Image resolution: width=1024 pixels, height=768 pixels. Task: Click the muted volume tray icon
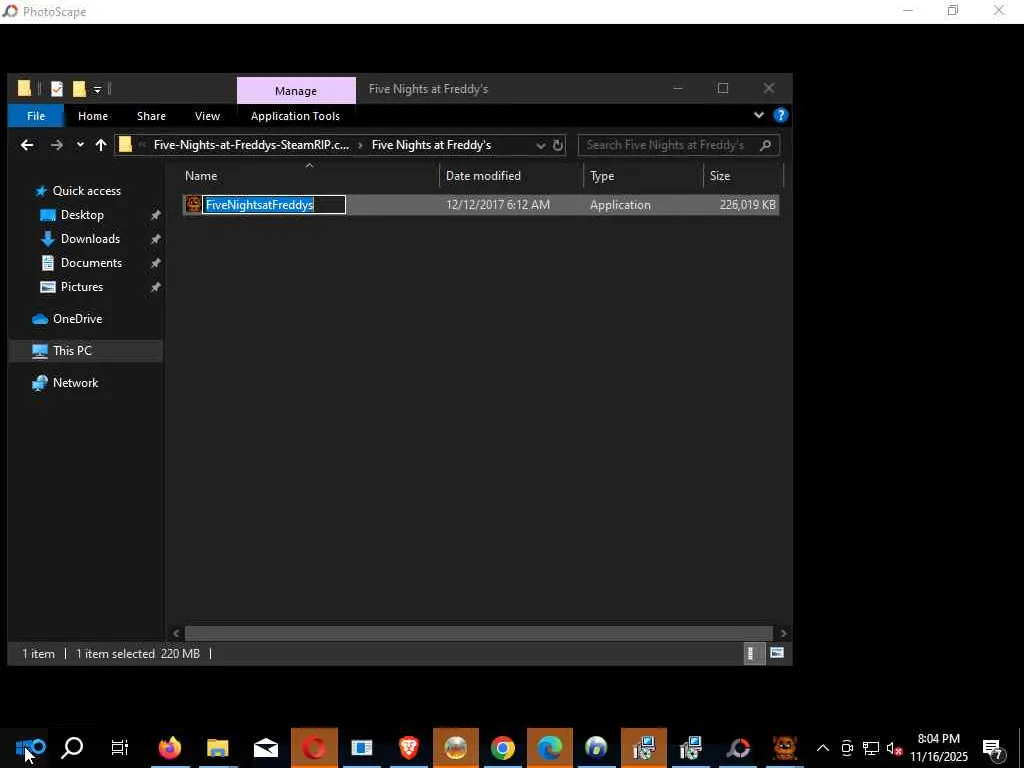click(x=894, y=748)
